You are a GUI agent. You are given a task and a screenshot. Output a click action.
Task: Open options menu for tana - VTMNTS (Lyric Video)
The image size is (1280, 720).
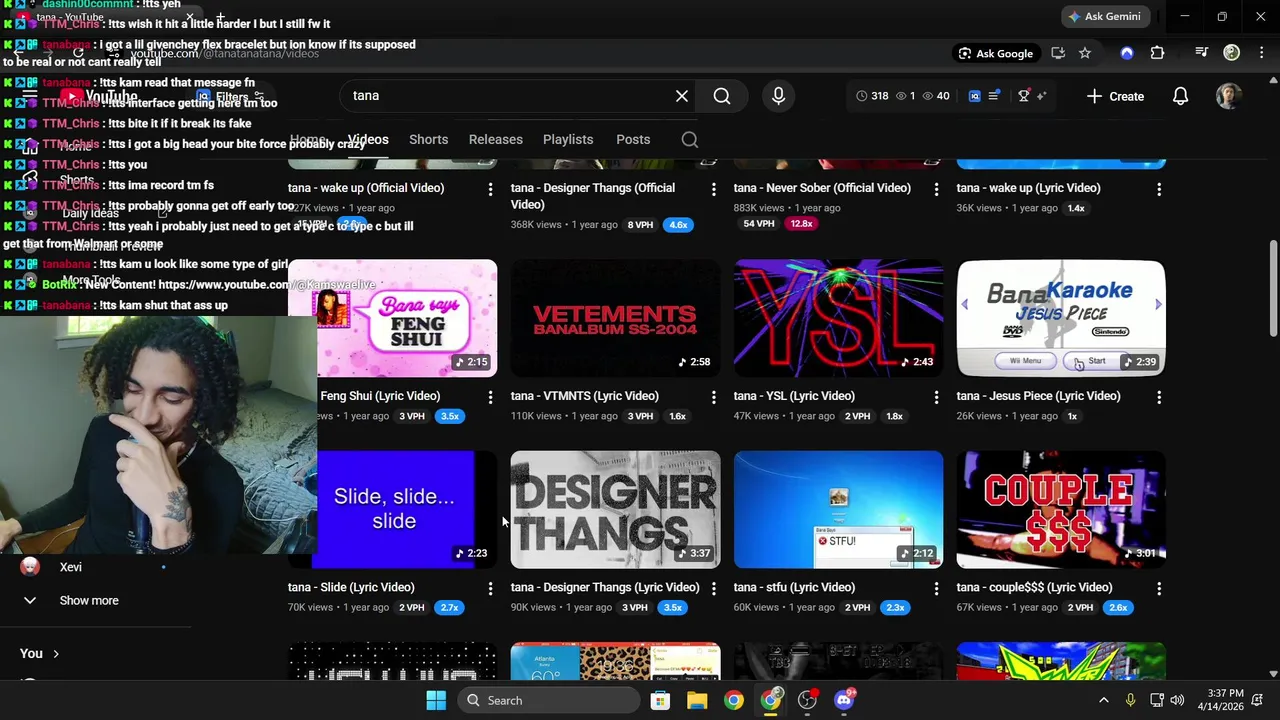coord(713,397)
